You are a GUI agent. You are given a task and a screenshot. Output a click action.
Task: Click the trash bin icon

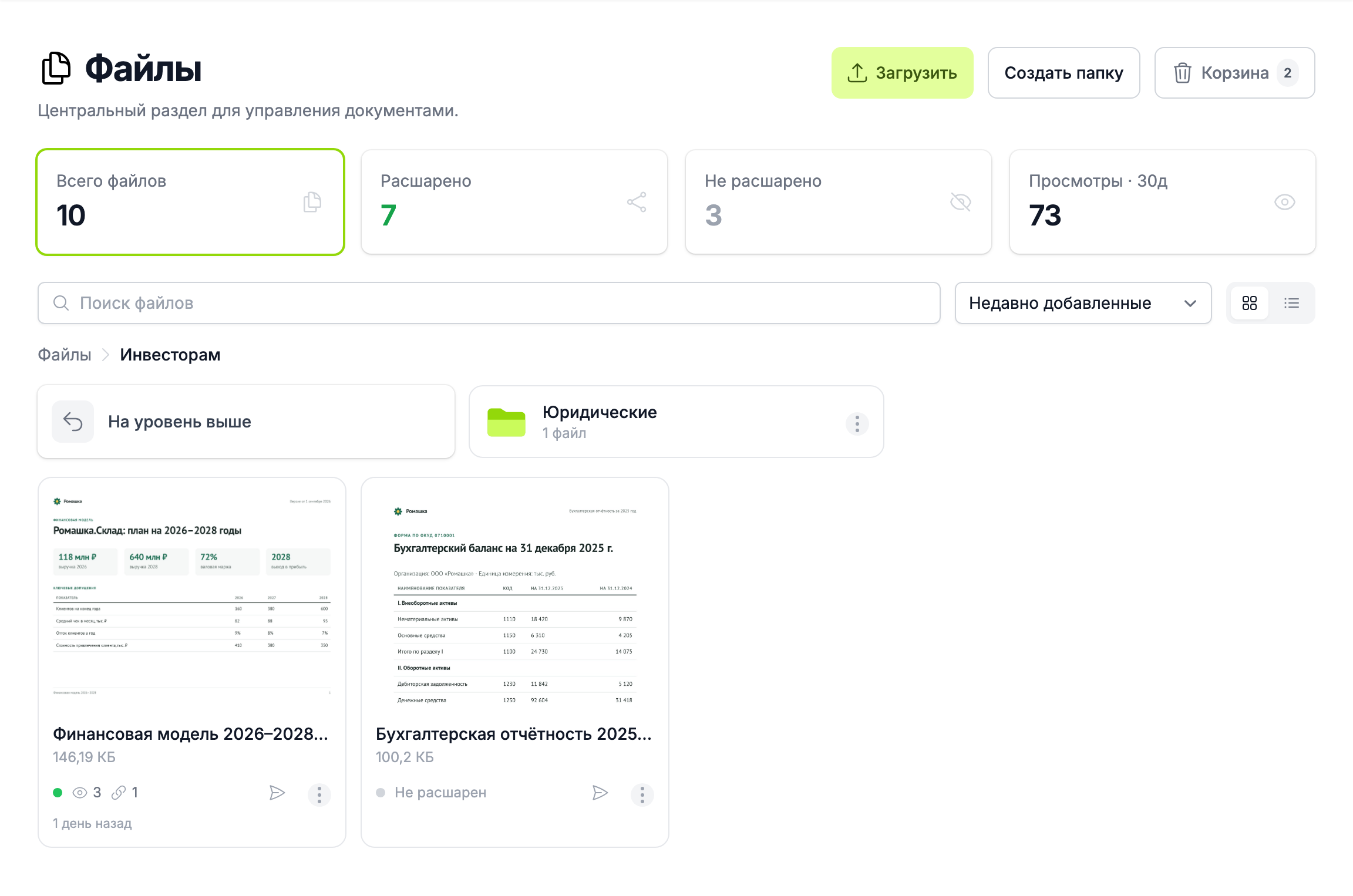1182,73
